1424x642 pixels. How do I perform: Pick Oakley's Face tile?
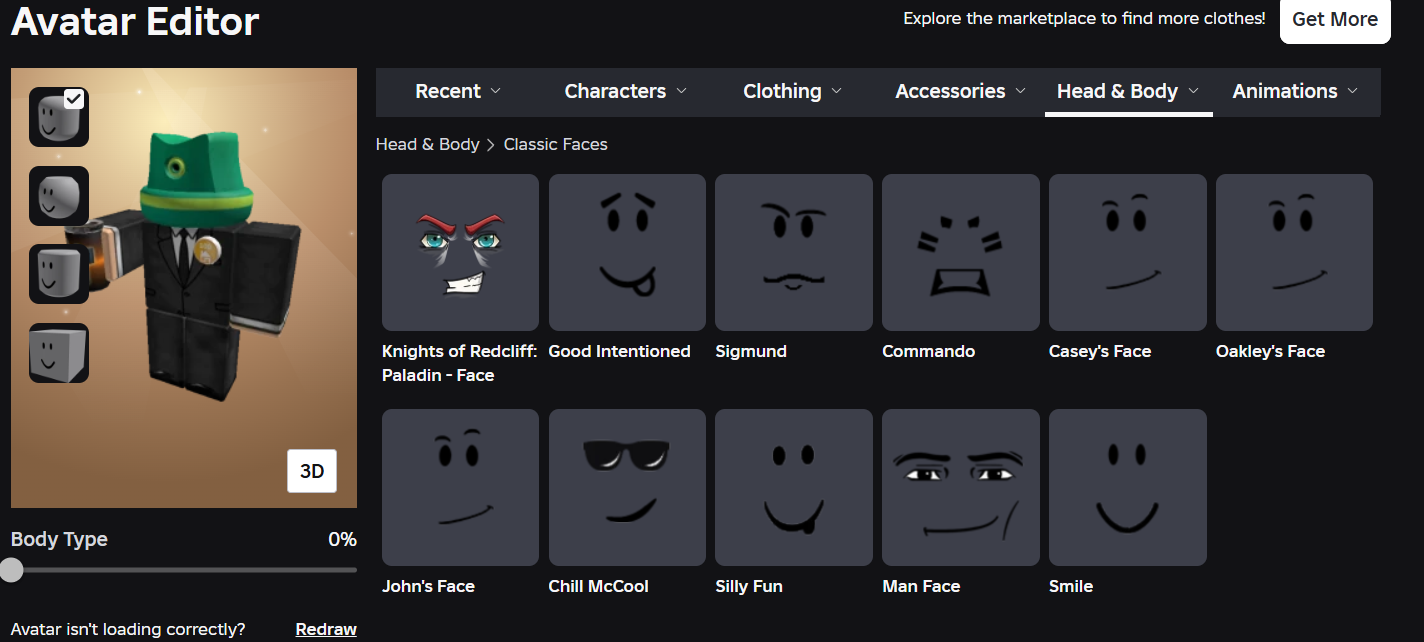[x=1294, y=252]
